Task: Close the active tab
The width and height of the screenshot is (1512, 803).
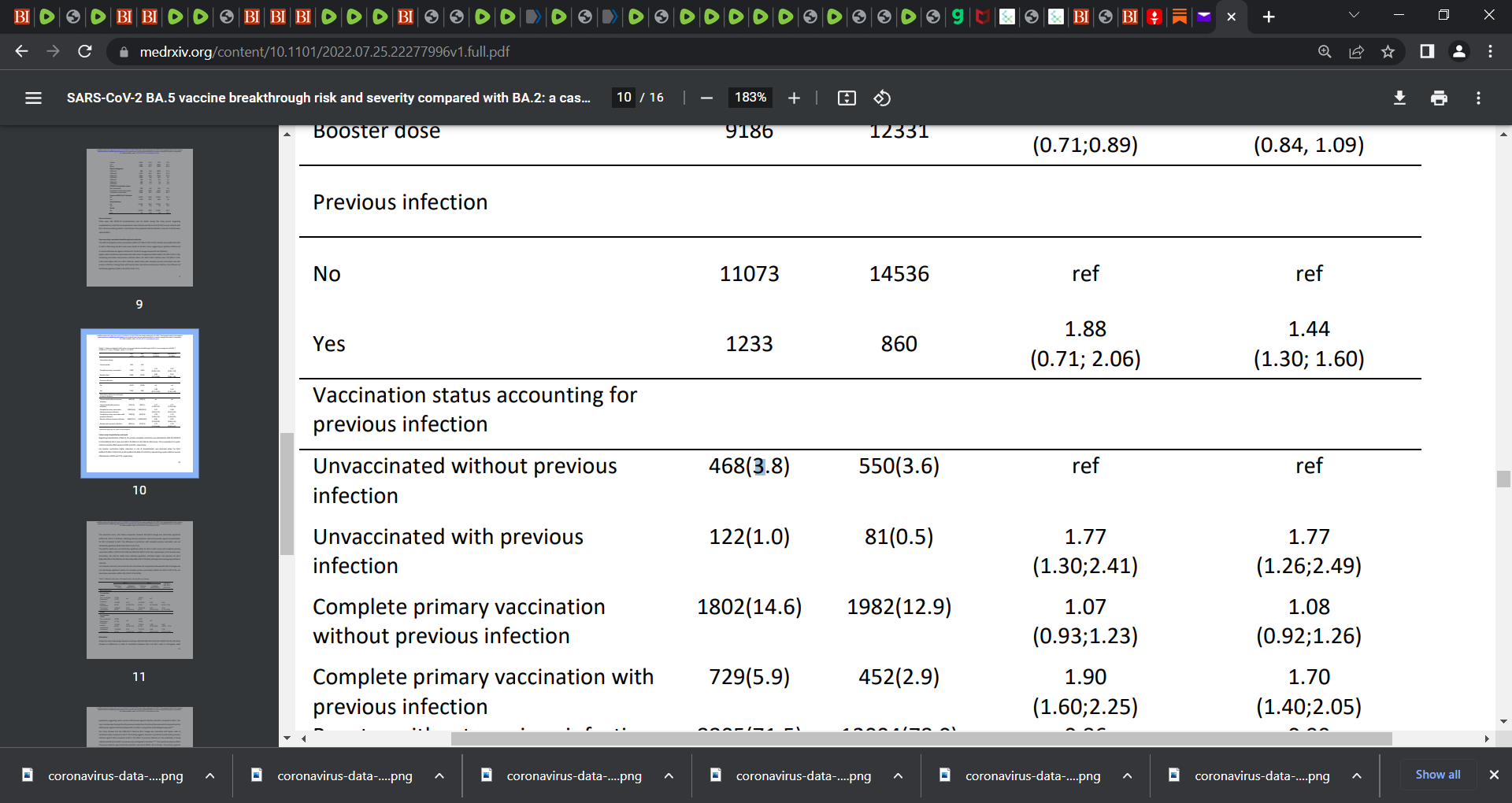Action: pos(1231,17)
